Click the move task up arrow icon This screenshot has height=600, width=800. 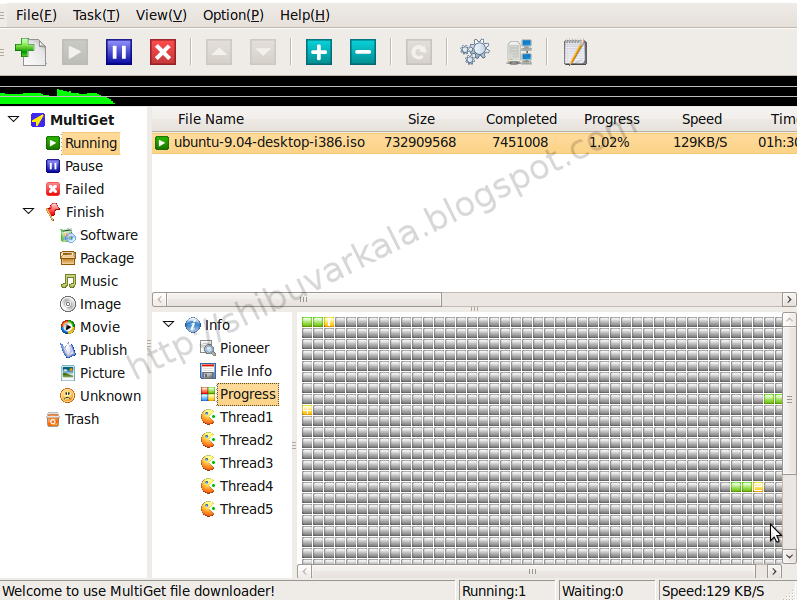(x=219, y=52)
